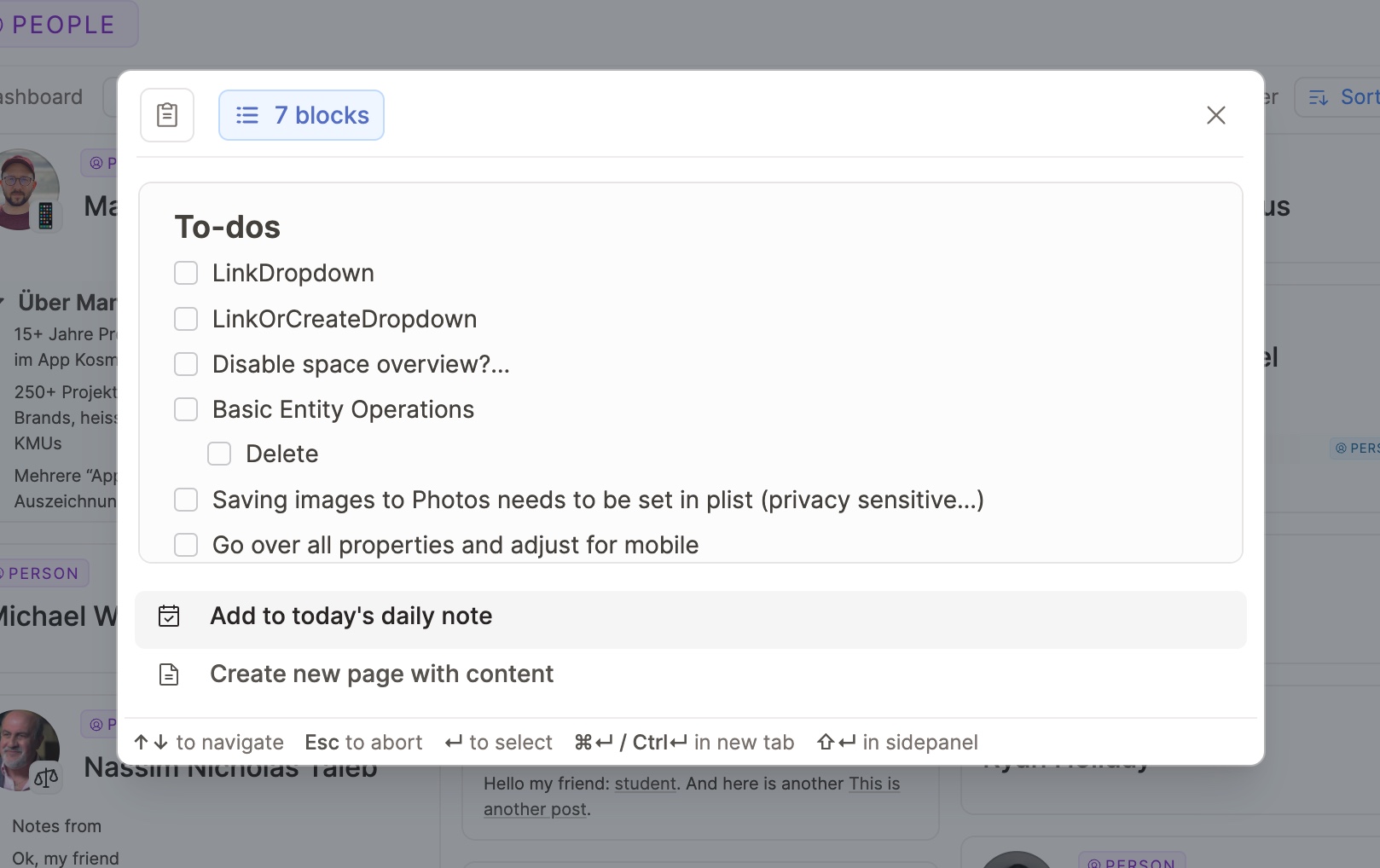Check the LinkOrCreateDropdown to-do checkbox
Viewport: 1380px width, 868px height.
pyautogui.click(x=186, y=319)
